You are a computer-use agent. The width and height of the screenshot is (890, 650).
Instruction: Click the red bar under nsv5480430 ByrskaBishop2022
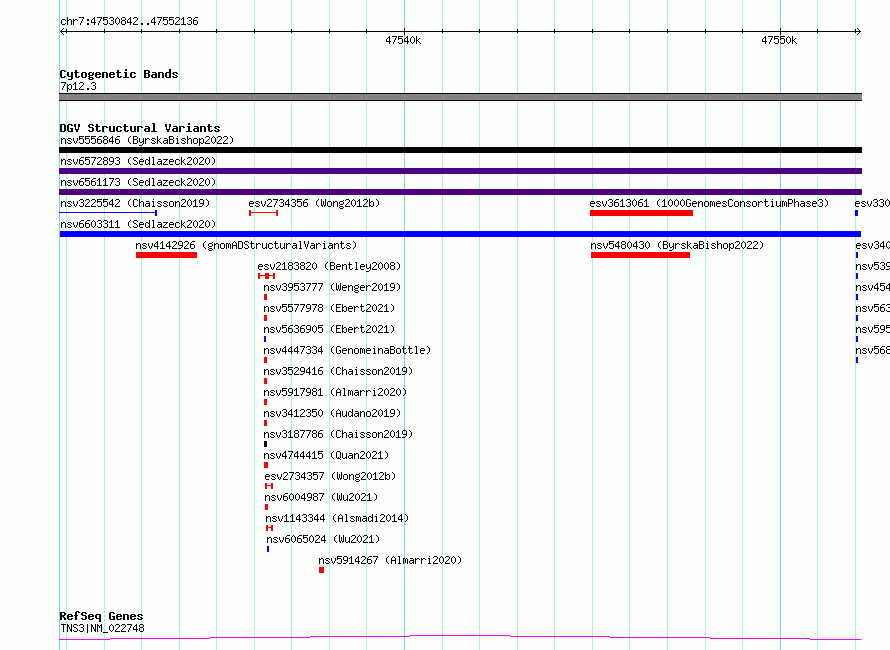tap(640, 255)
